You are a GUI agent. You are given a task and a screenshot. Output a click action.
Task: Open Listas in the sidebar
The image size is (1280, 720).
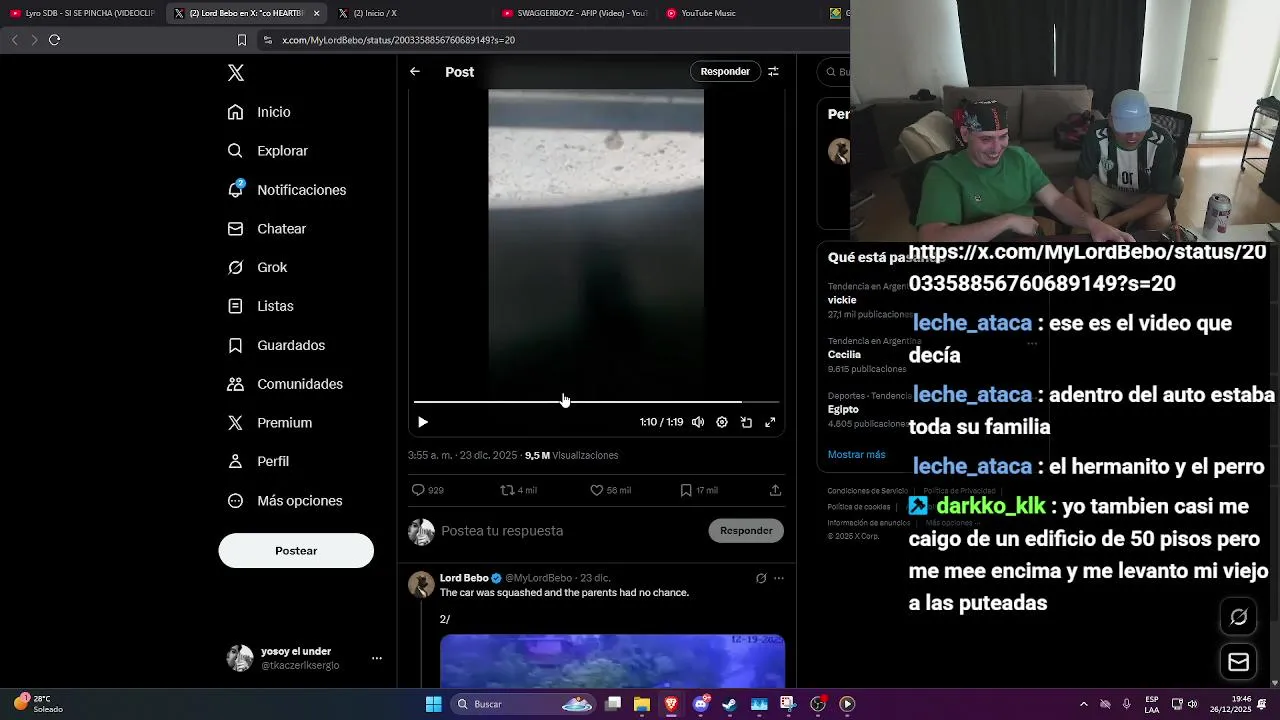click(261, 306)
